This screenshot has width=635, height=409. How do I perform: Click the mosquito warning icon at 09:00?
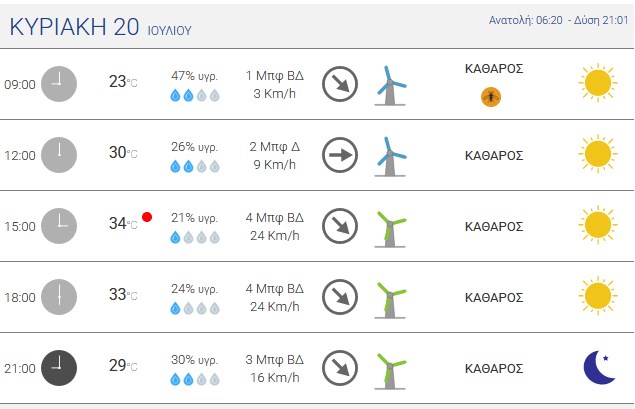pyautogui.click(x=491, y=97)
